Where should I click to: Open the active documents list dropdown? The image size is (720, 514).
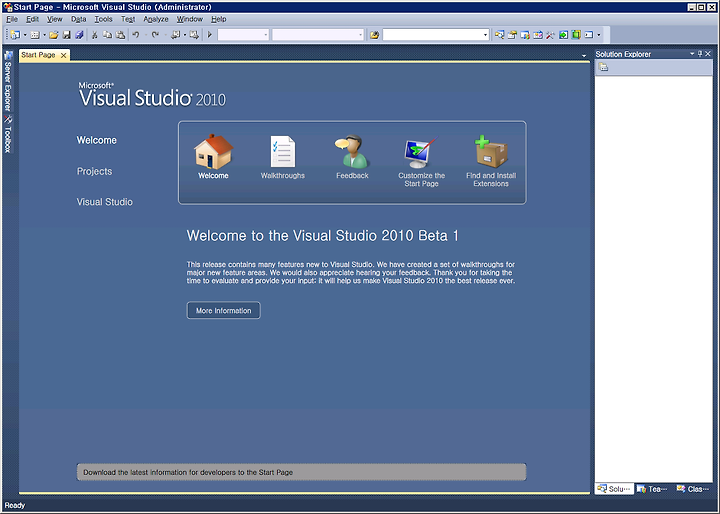pos(584,56)
